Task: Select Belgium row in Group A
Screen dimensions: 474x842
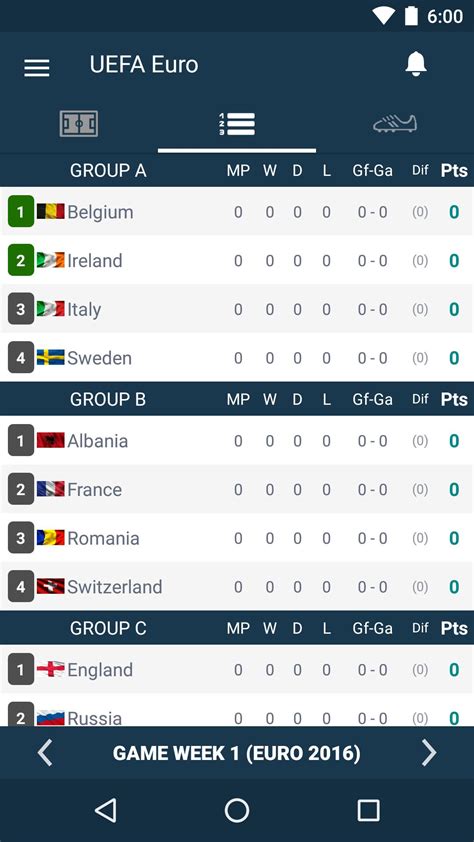Action: (x=237, y=212)
